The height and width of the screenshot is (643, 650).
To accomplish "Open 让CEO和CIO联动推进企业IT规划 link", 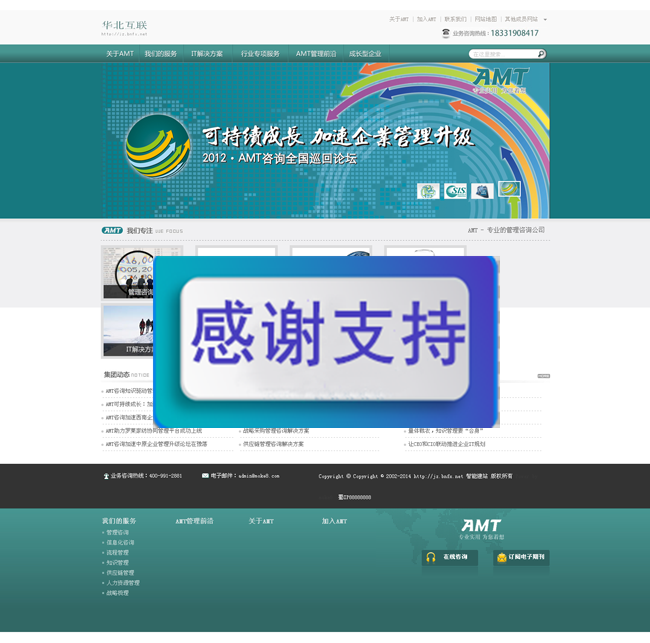I will point(446,444).
